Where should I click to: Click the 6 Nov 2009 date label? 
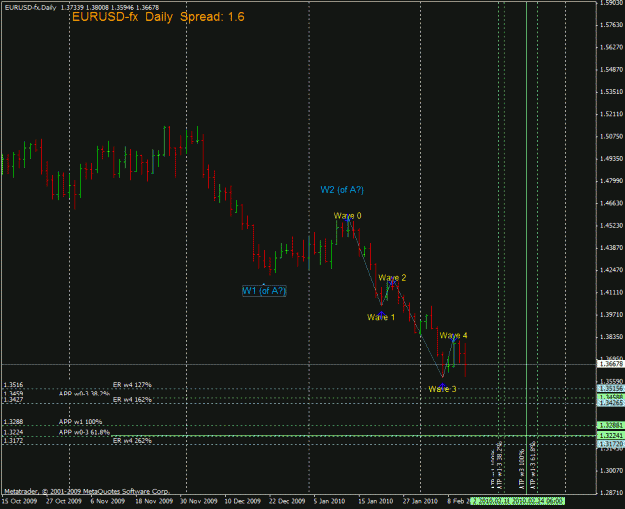point(108,501)
